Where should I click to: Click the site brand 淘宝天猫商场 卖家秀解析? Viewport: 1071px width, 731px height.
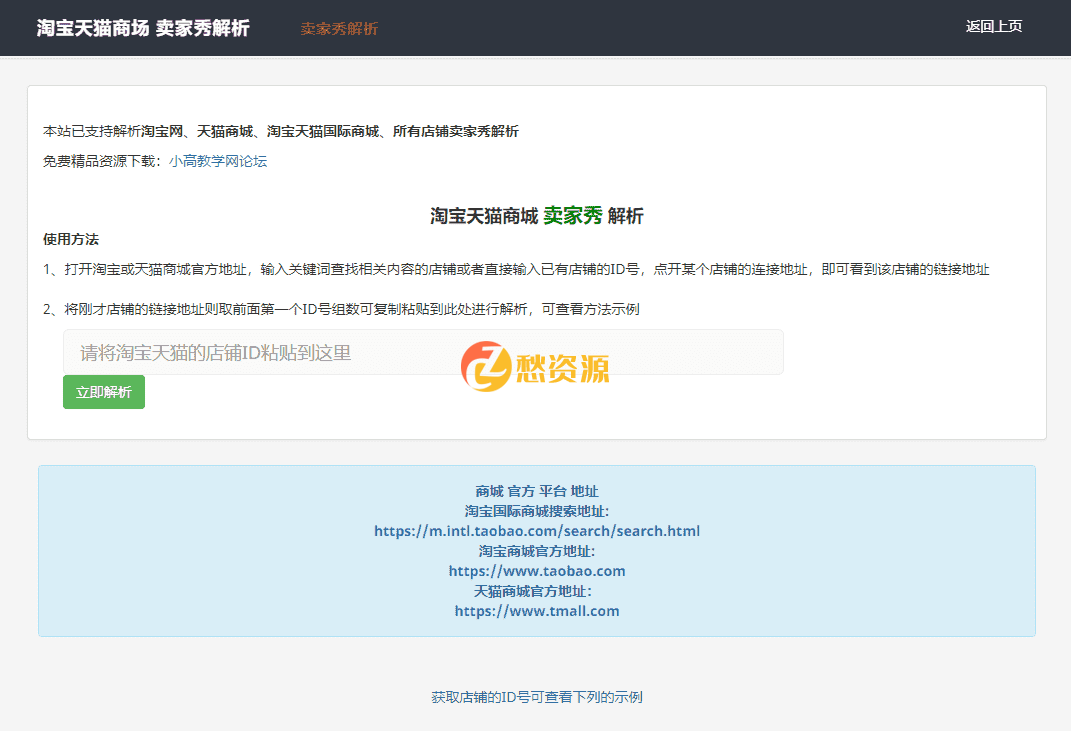140,27
